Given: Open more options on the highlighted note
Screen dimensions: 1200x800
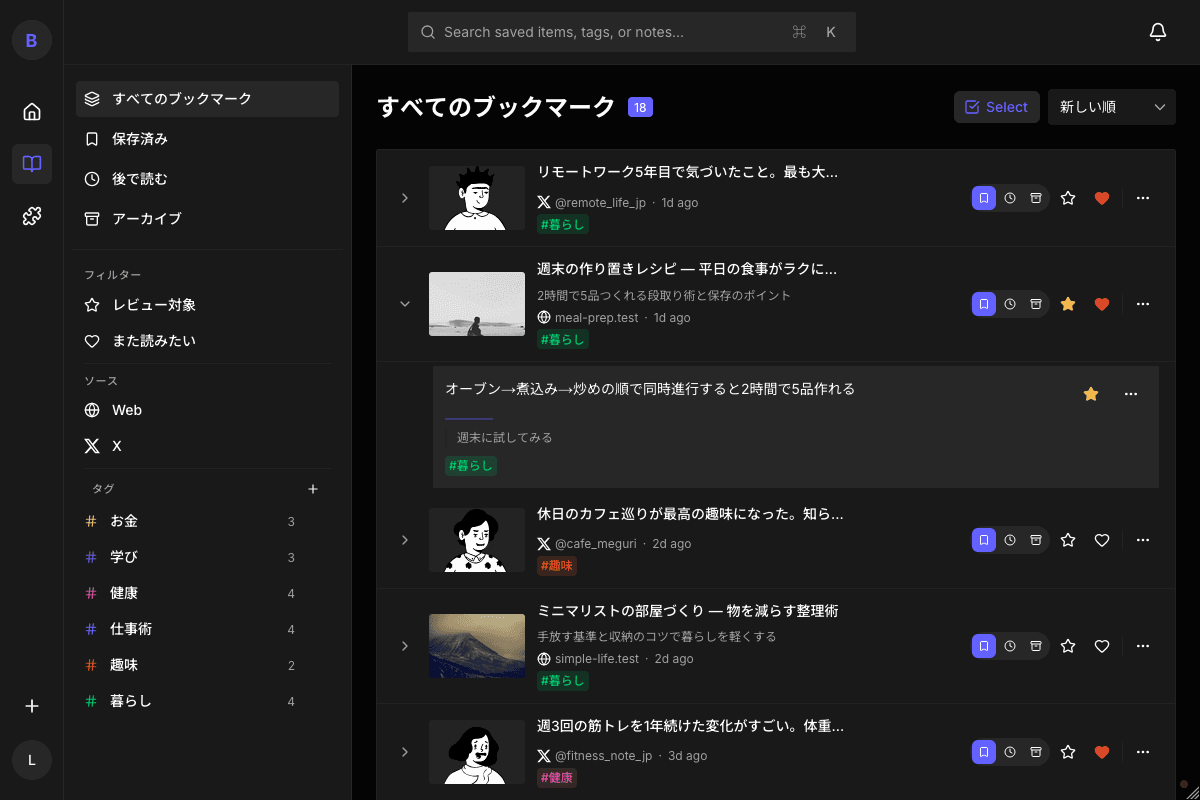Looking at the screenshot, I should pyautogui.click(x=1131, y=394).
